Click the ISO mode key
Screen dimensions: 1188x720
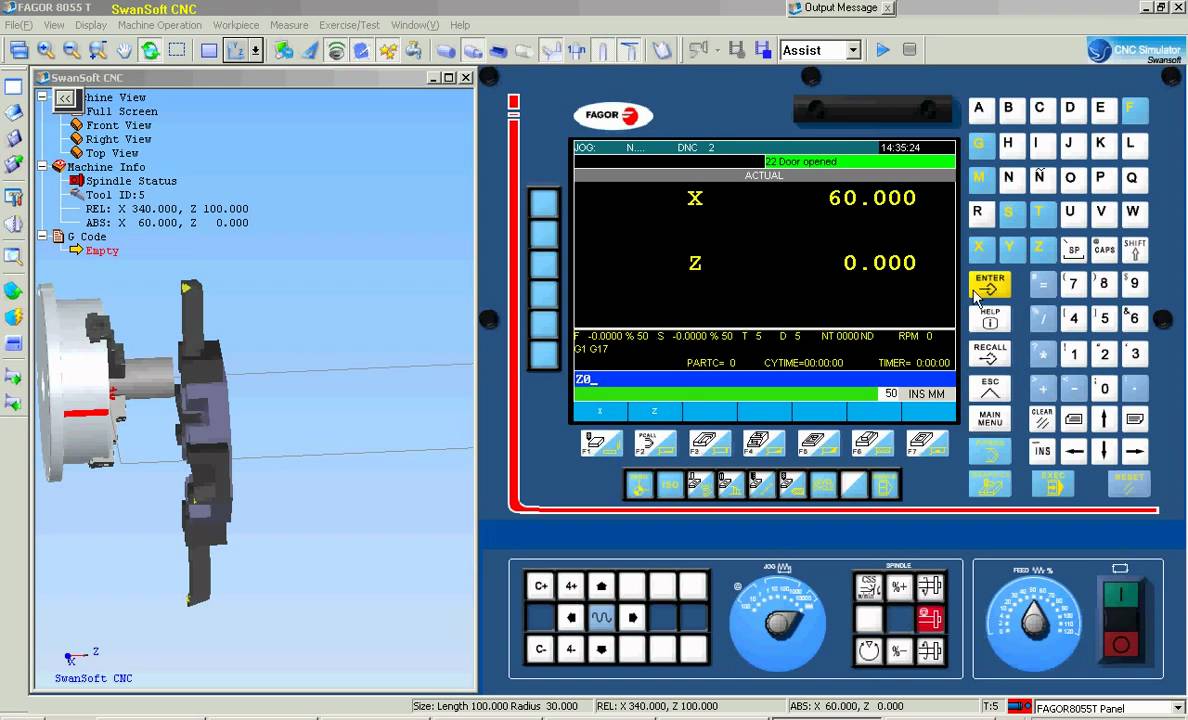coord(670,484)
